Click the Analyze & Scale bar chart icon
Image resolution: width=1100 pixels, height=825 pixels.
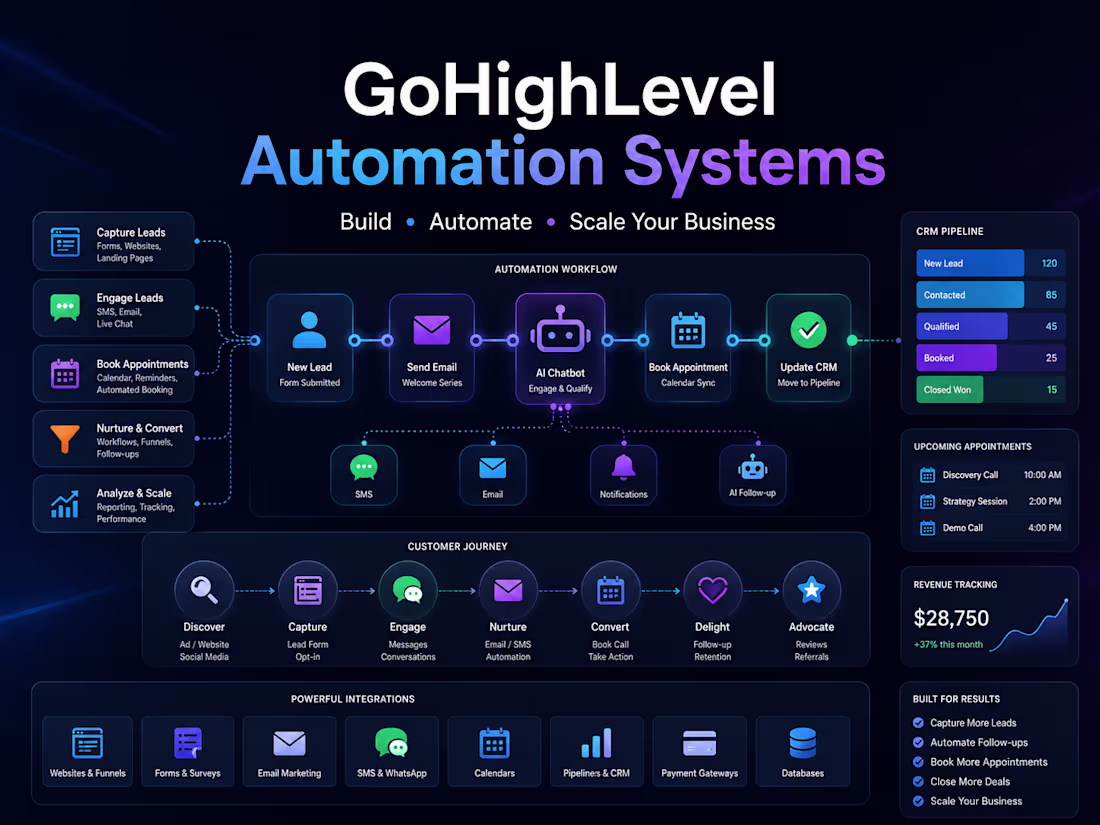coord(65,504)
